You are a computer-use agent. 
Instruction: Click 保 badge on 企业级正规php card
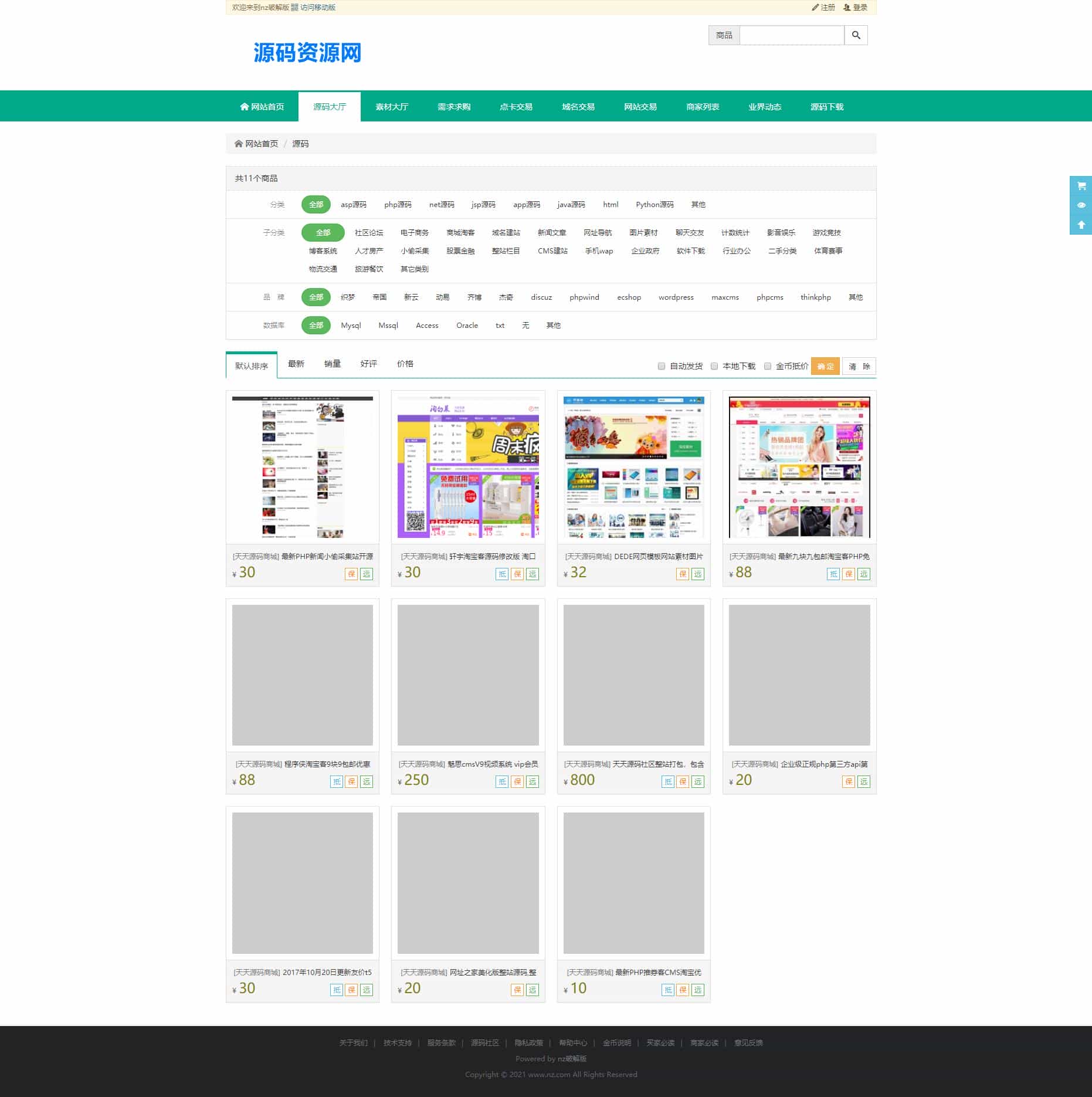pyautogui.click(x=849, y=781)
